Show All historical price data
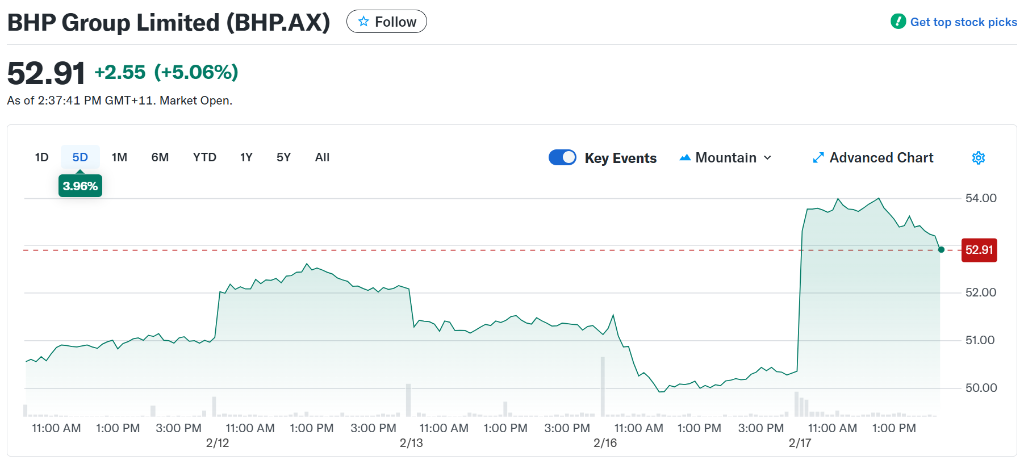This screenshot has height=460, width=1024. coord(322,157)
